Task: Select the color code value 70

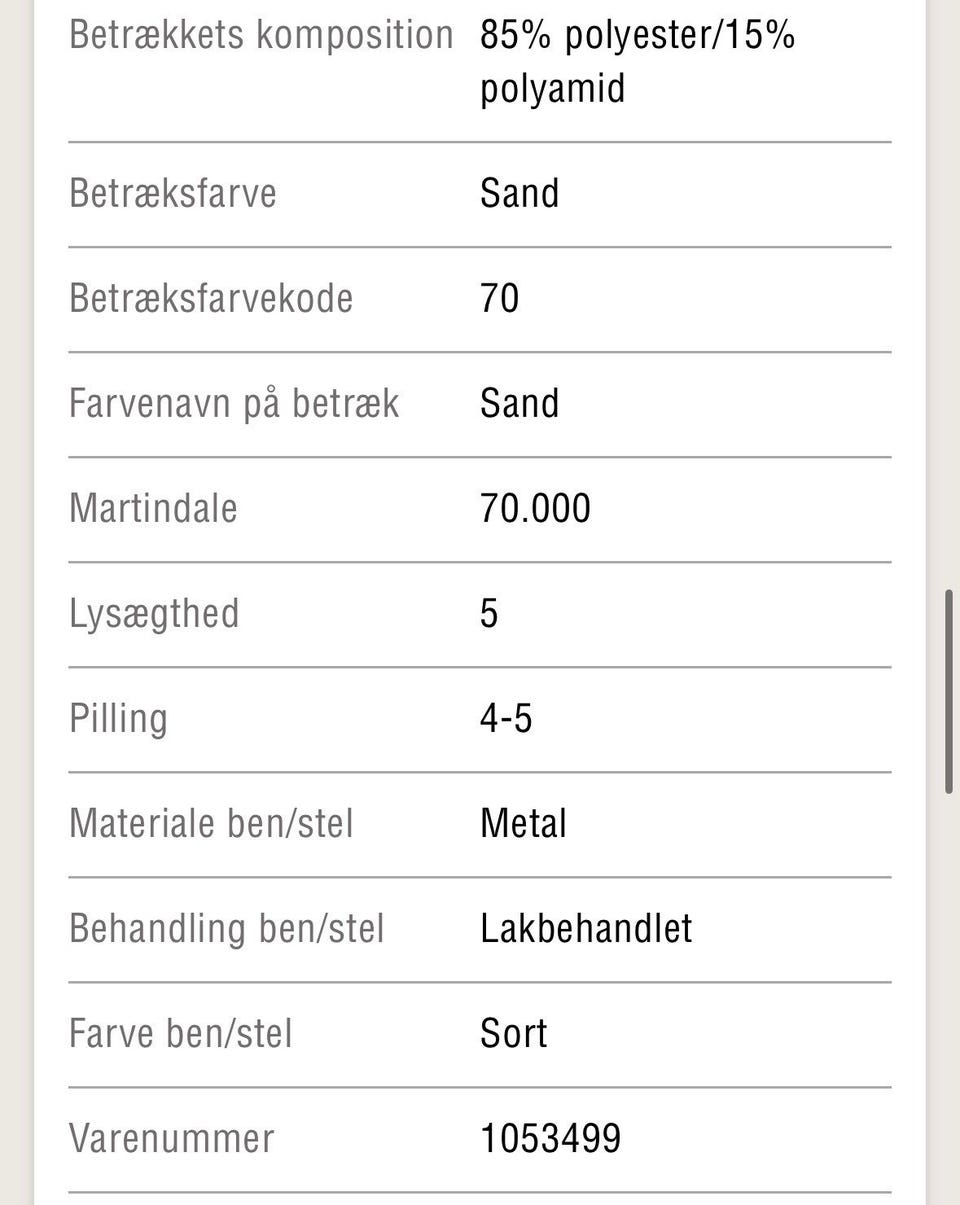Action: 499,298
